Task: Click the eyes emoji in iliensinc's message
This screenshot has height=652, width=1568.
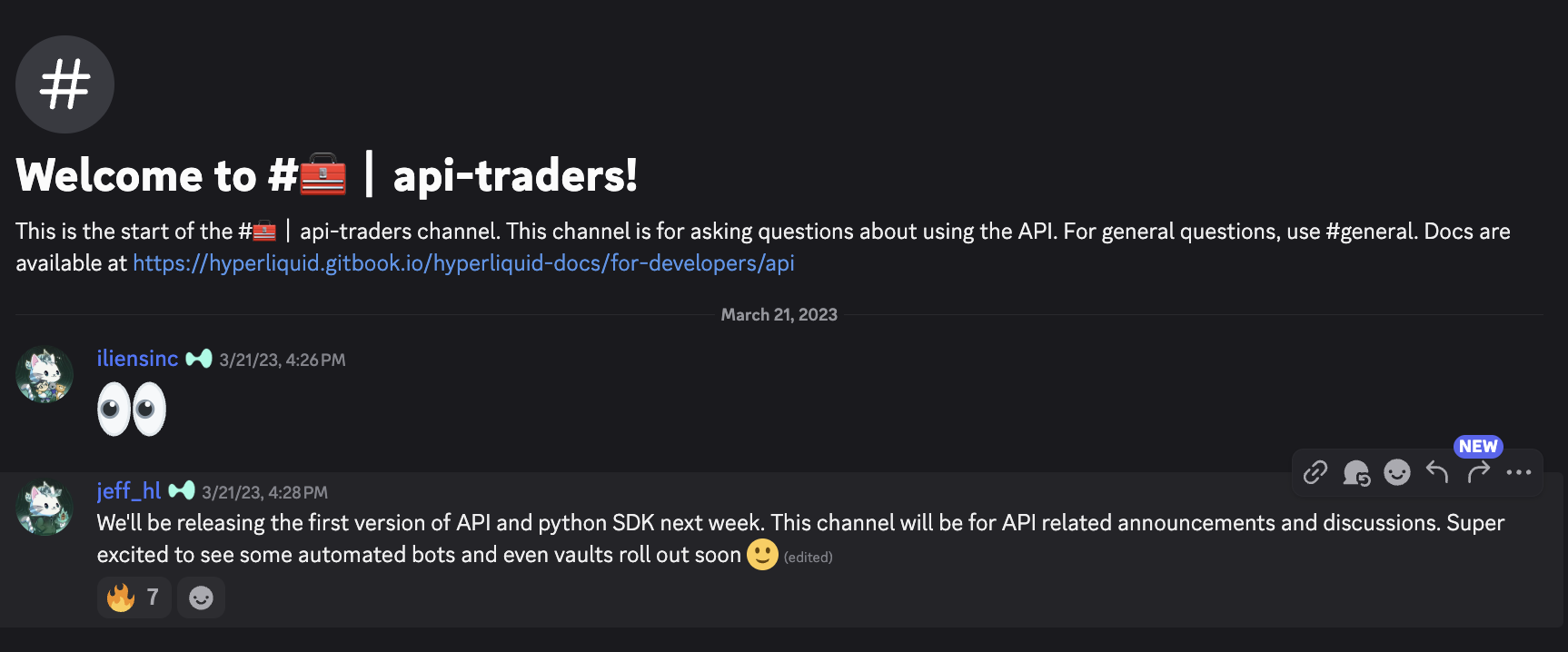Action: 131,409
